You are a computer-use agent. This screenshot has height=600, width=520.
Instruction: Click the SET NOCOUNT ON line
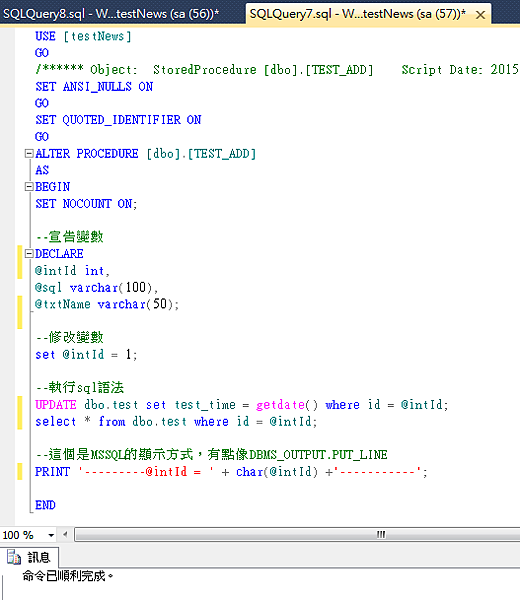tap(86, 204)
